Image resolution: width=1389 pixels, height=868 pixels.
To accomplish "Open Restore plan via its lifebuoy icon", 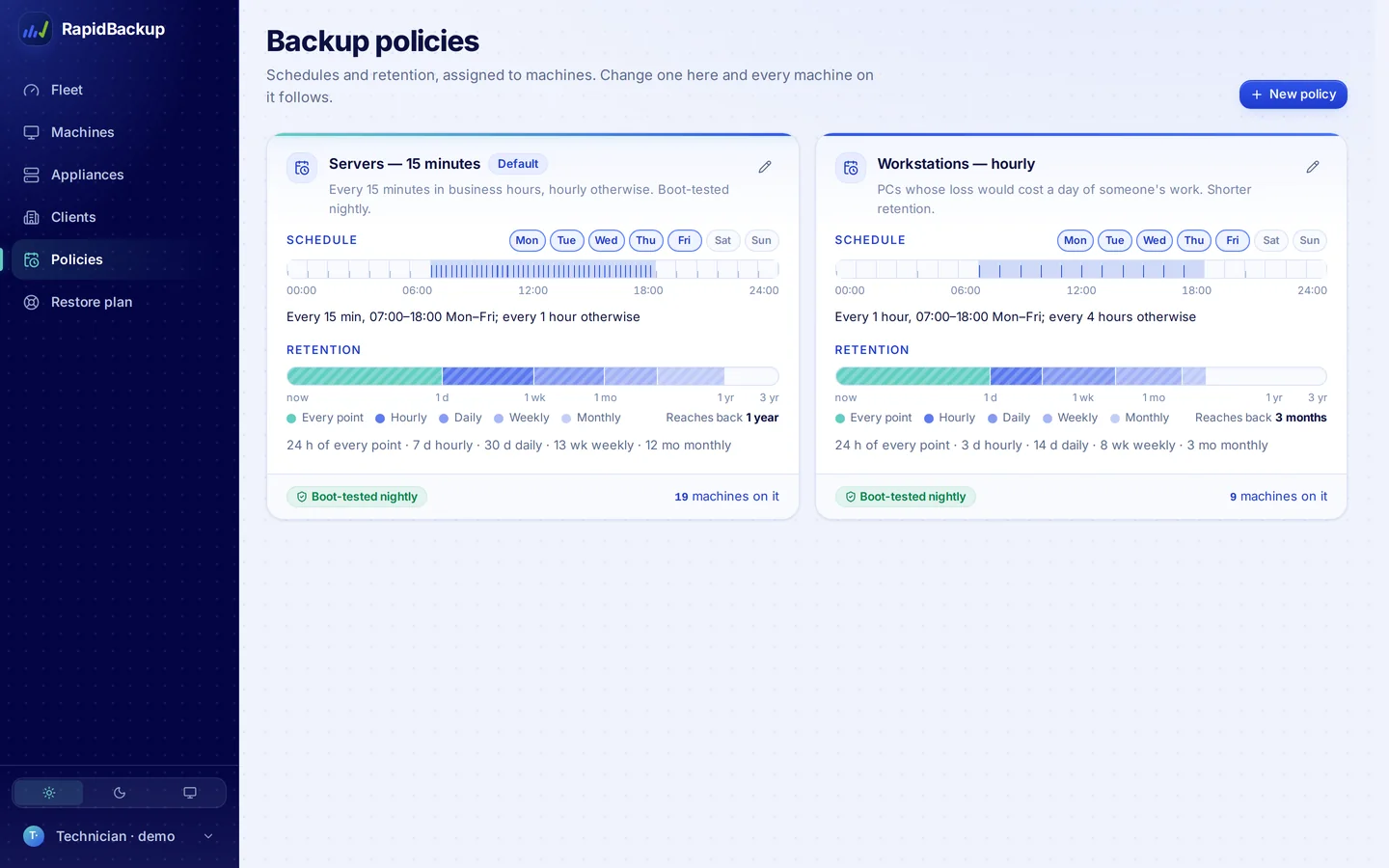I will tap(32, 302).
